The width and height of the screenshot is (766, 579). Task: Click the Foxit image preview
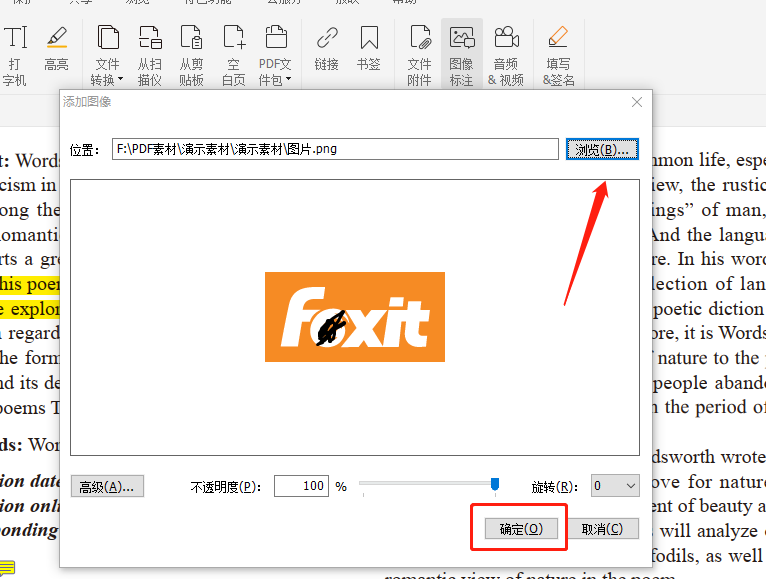point(355,317)
